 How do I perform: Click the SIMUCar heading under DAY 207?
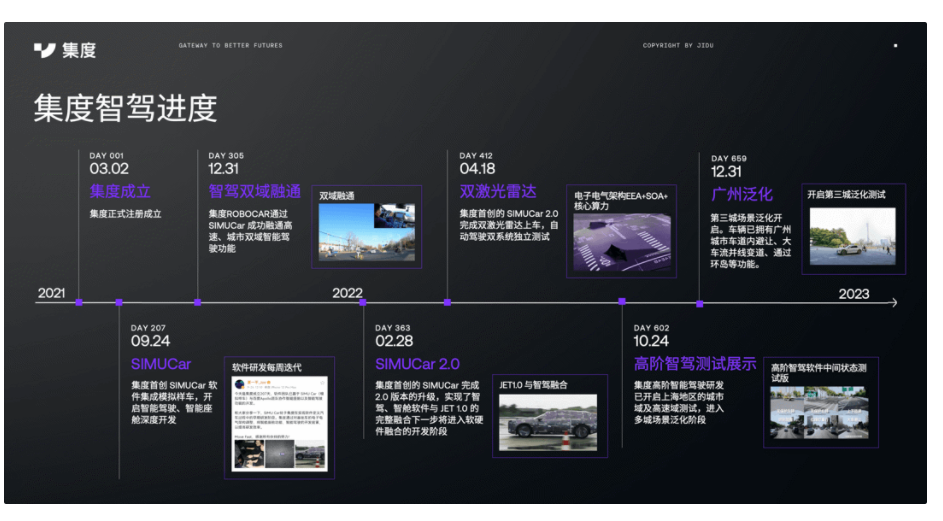(x=161, y=365)
